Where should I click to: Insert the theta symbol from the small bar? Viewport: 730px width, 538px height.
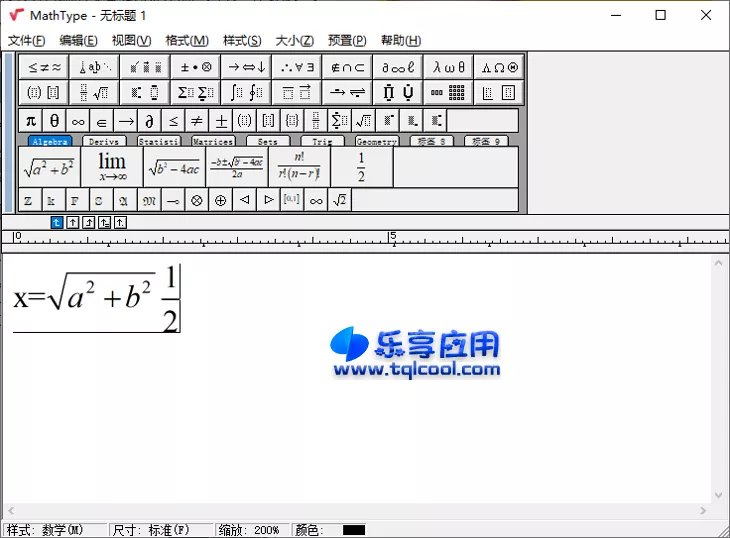pos(54,121)
